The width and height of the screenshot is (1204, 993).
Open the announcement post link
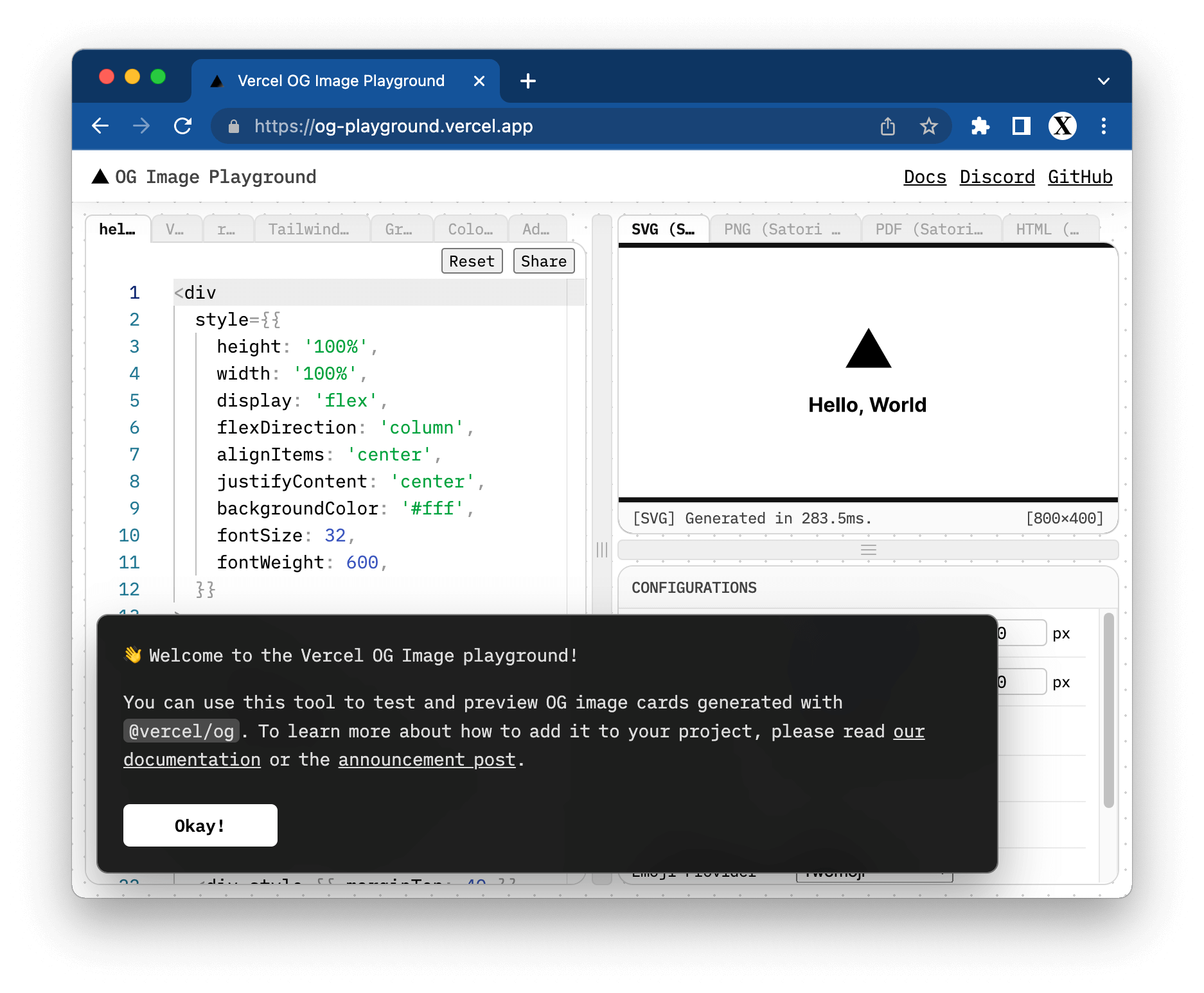pyautogui.click(x=427, y=760)
